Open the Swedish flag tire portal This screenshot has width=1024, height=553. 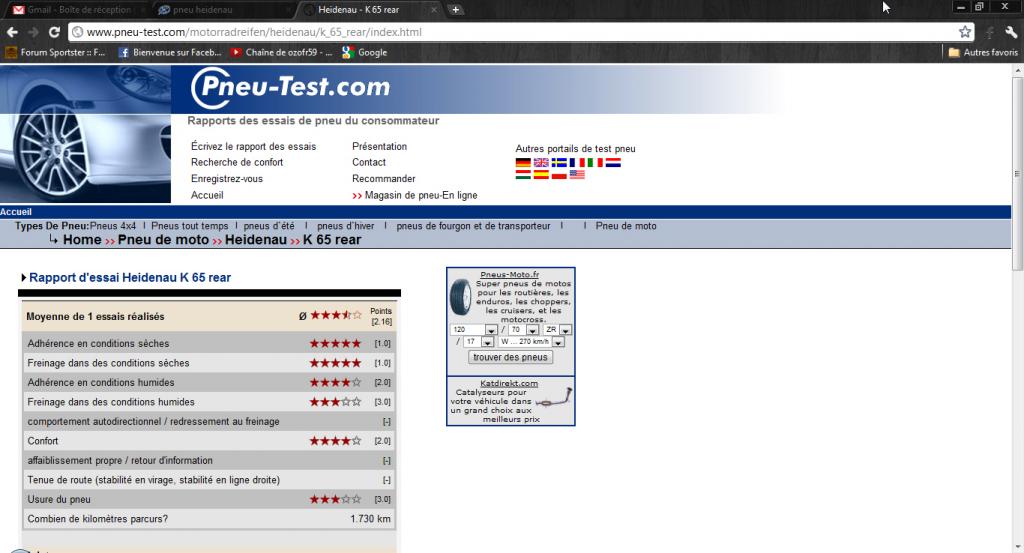559,163
